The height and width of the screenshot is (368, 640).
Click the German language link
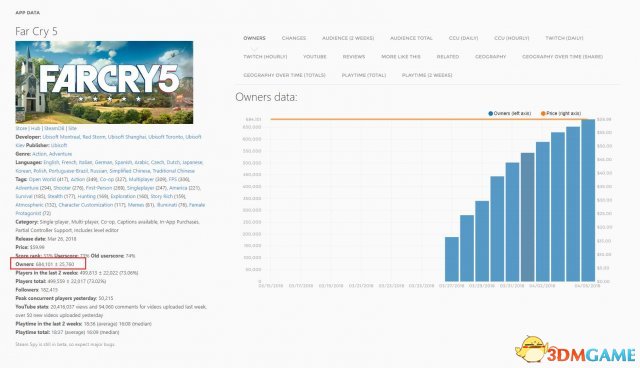[x=104, y=162]
